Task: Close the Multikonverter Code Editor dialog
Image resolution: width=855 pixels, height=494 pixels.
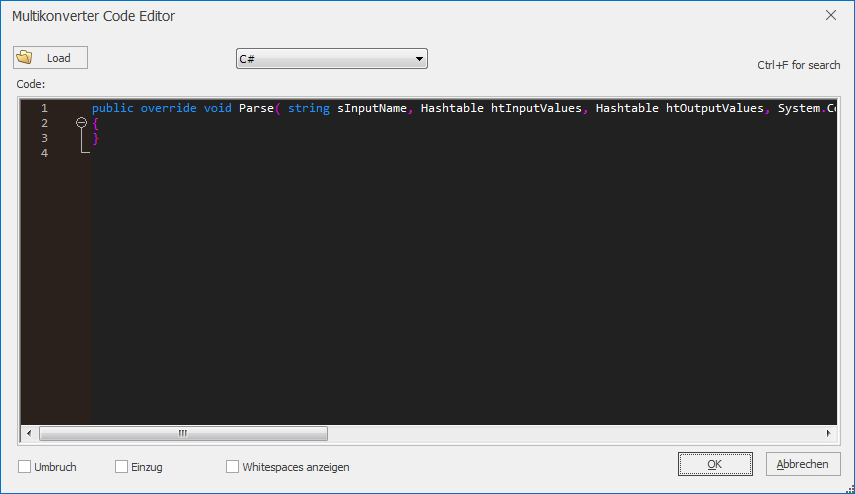Action: (x=830, y=15)
